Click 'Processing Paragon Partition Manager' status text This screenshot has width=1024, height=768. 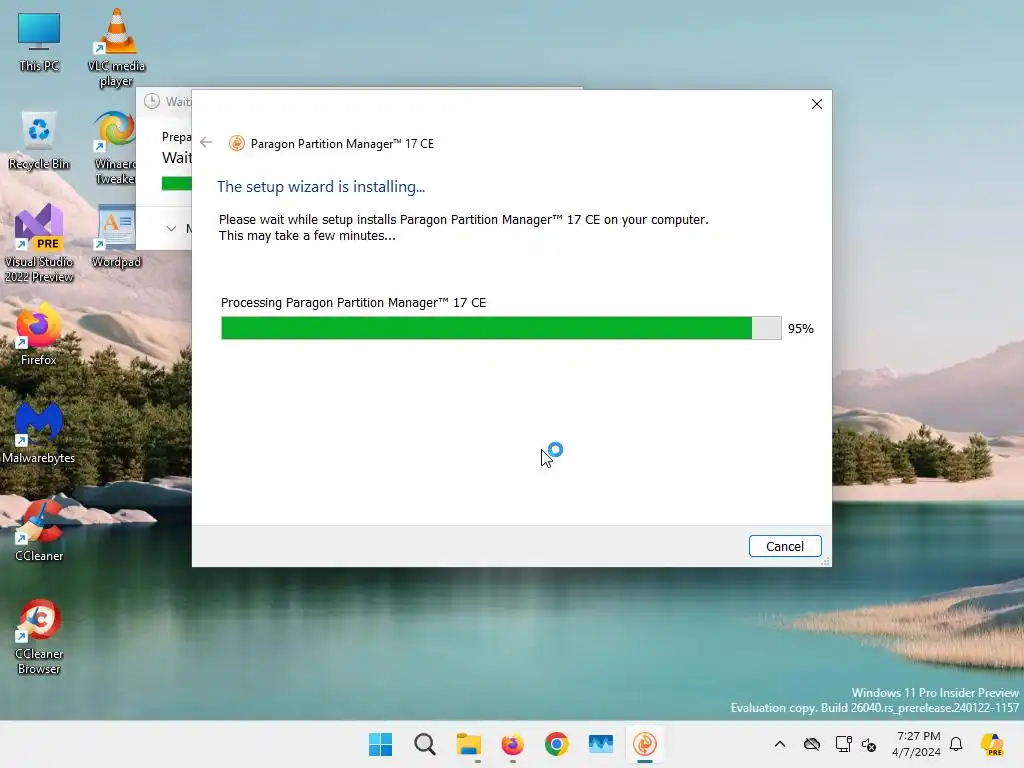click(x=353, y=302)
